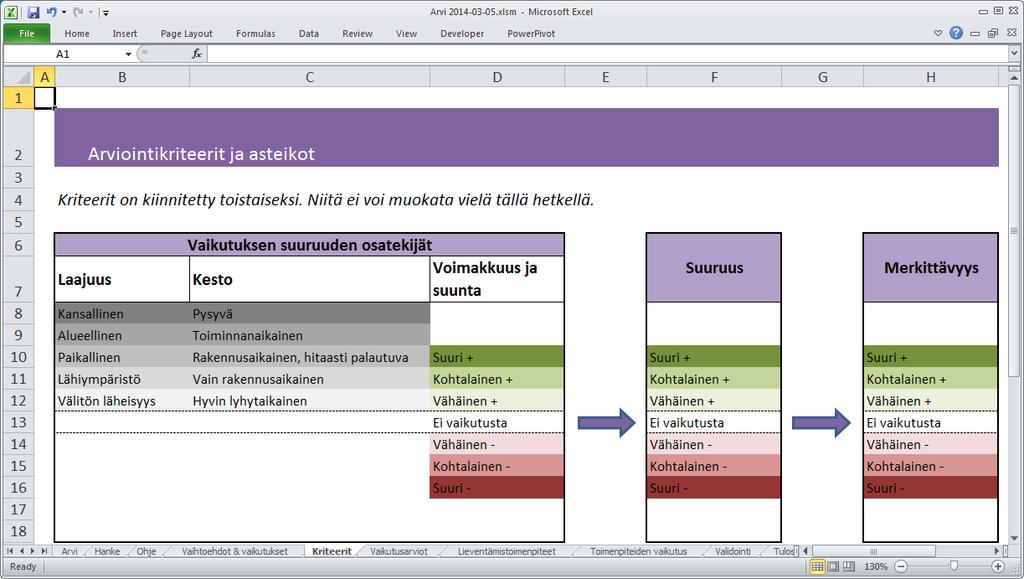Click inside the formula bar
The image size is (1024, 579).
[x=607, y=54]
